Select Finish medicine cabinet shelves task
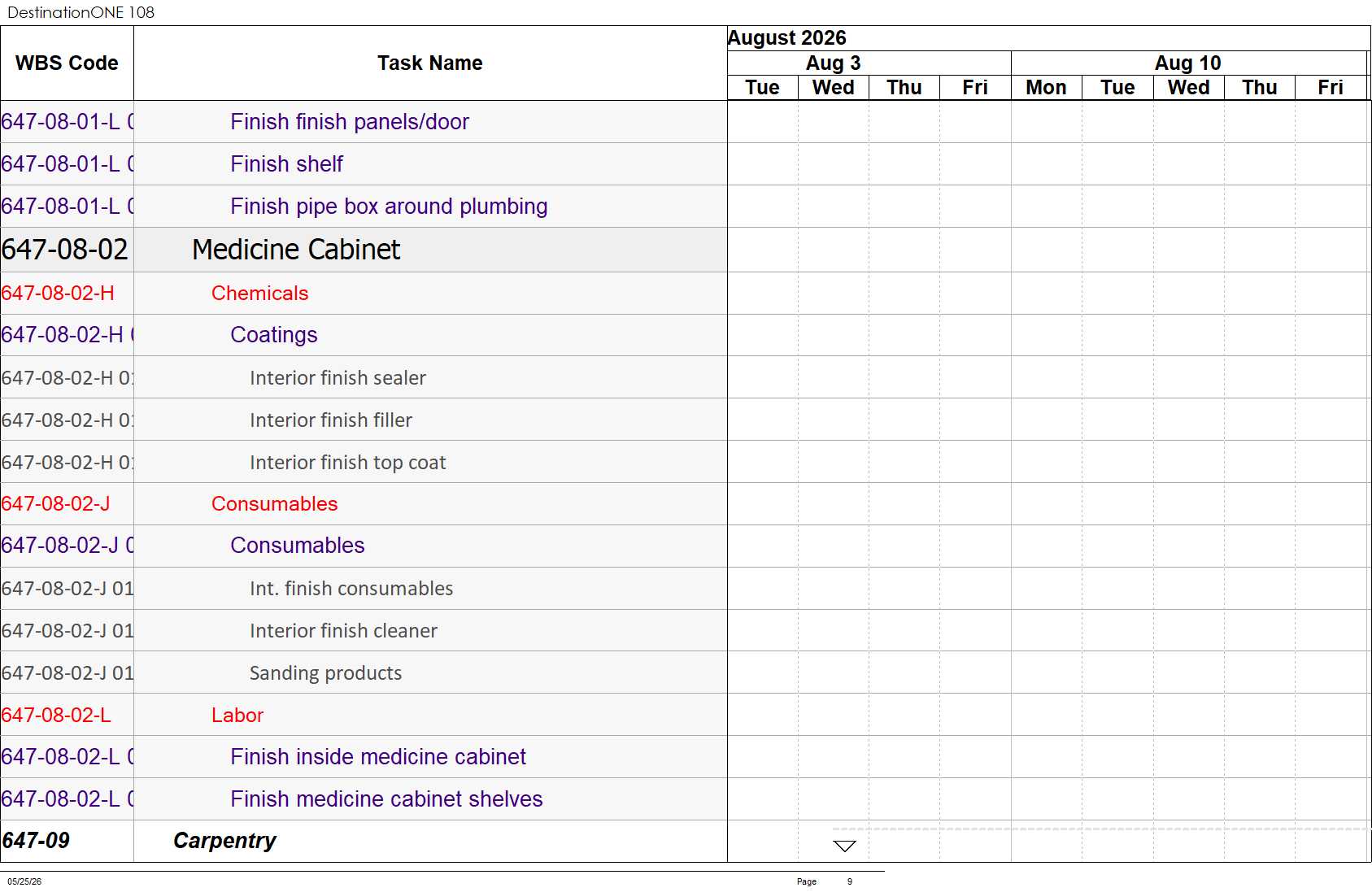 pos(386,799)
